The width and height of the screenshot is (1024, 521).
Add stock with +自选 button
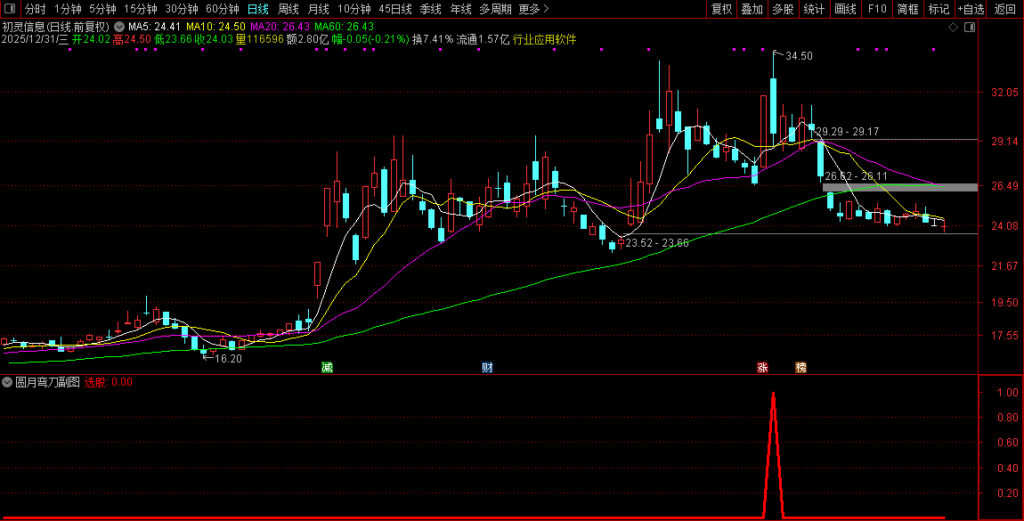(971, 9)
